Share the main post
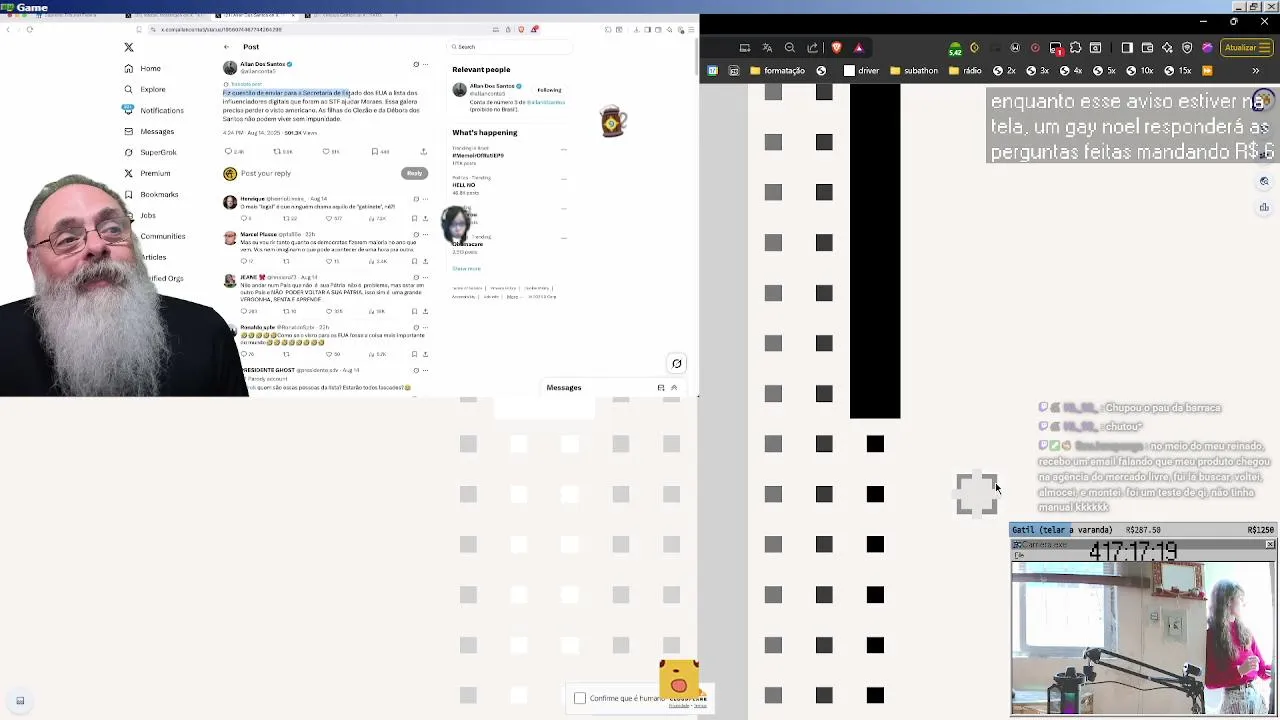This screenshot has width=1280, height=720. 423,152
